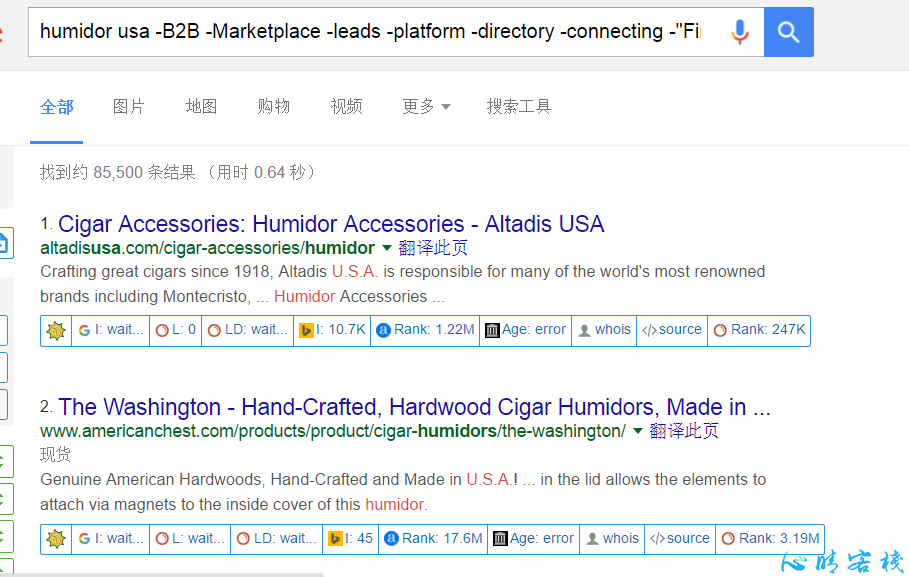Click source in Altadis result bar
The width and height of the screenshot is (909, 577).
click(672, 331)
